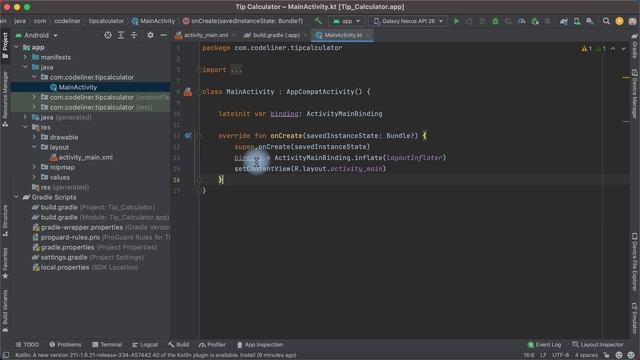This screenshot has height=360, width=640.
Task: Toggle tool window quick access icon
Action: point(6,355)
